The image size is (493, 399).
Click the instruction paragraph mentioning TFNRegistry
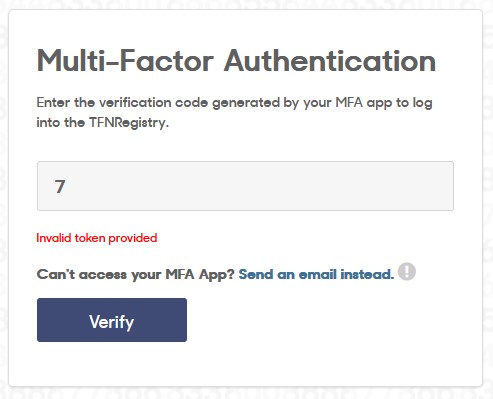(x=234, y=113)
